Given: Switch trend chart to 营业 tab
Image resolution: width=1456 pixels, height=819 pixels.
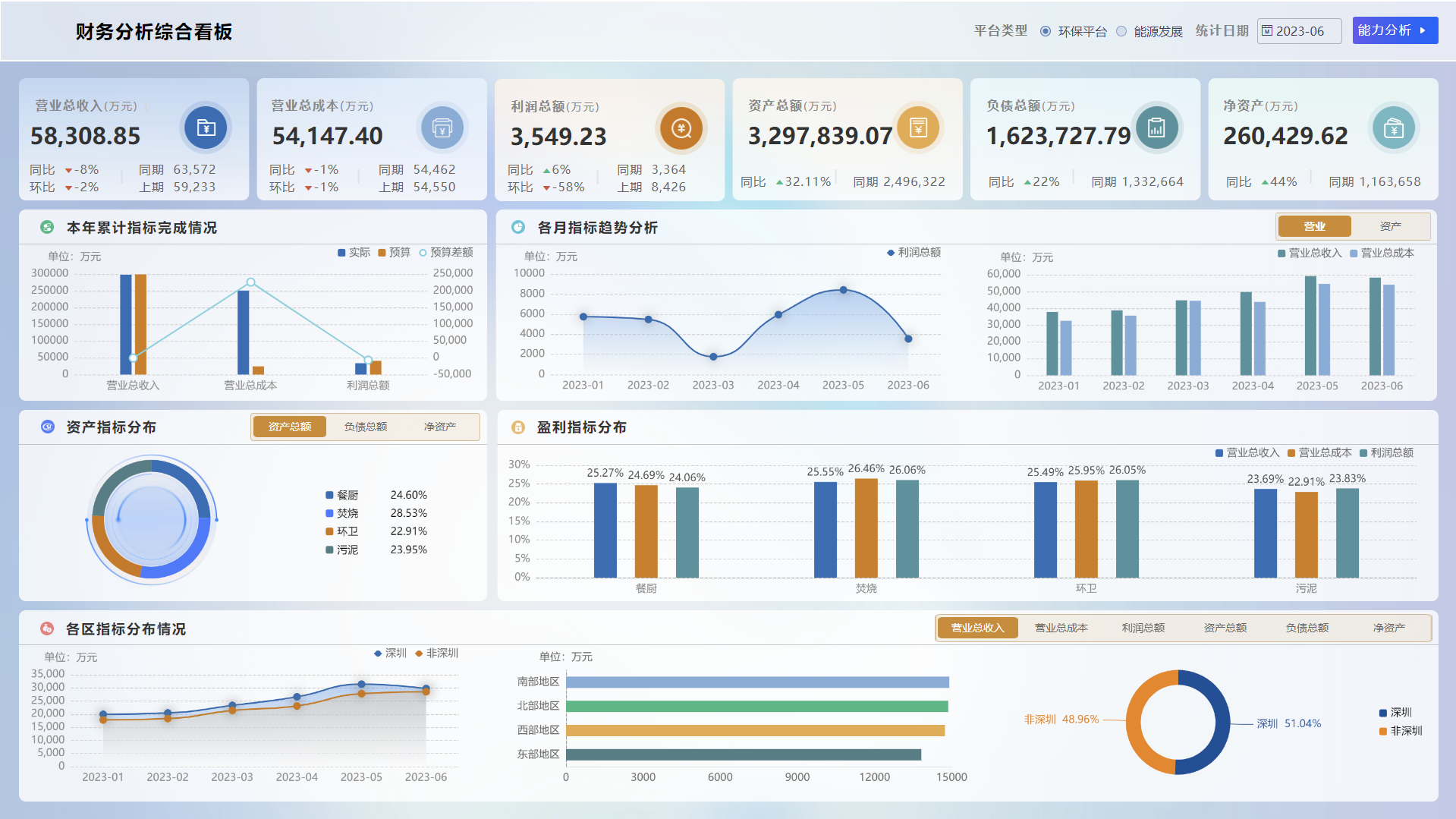Looking at the screenshot, I should pos(1314,226).
